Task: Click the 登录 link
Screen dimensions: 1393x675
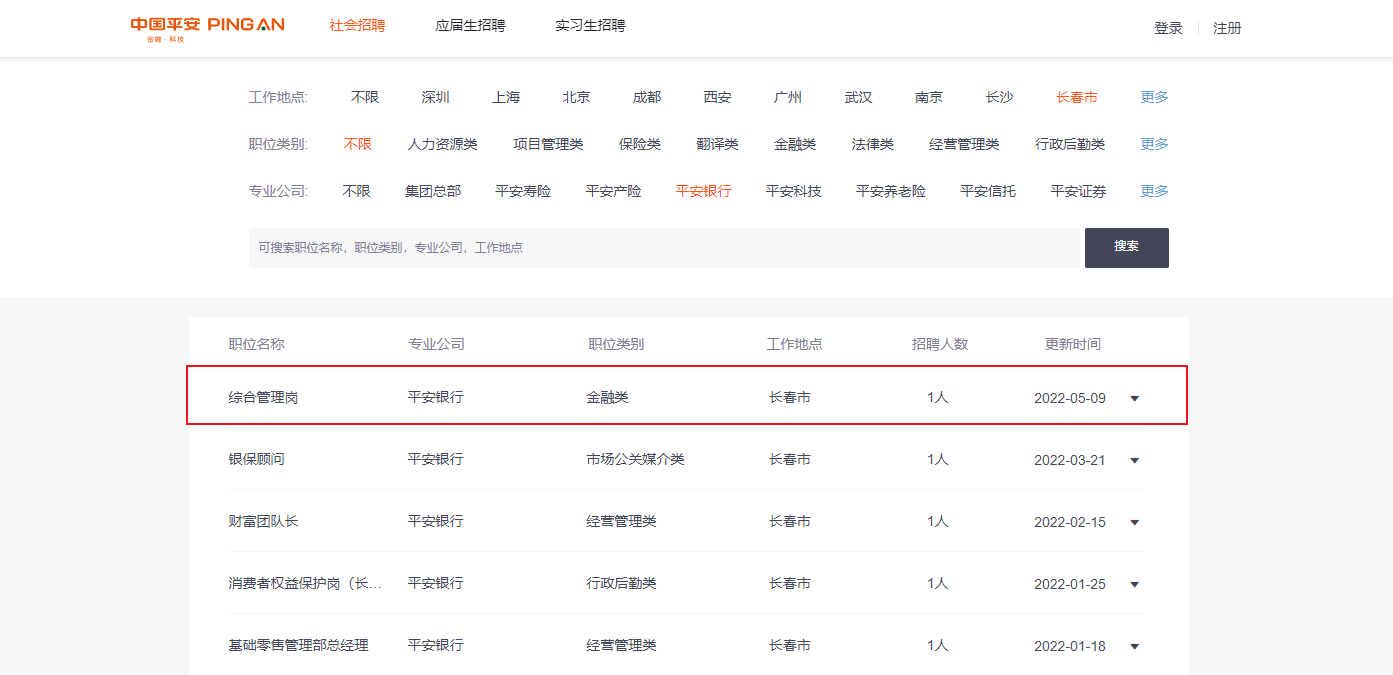Action: pos(1168,28)
